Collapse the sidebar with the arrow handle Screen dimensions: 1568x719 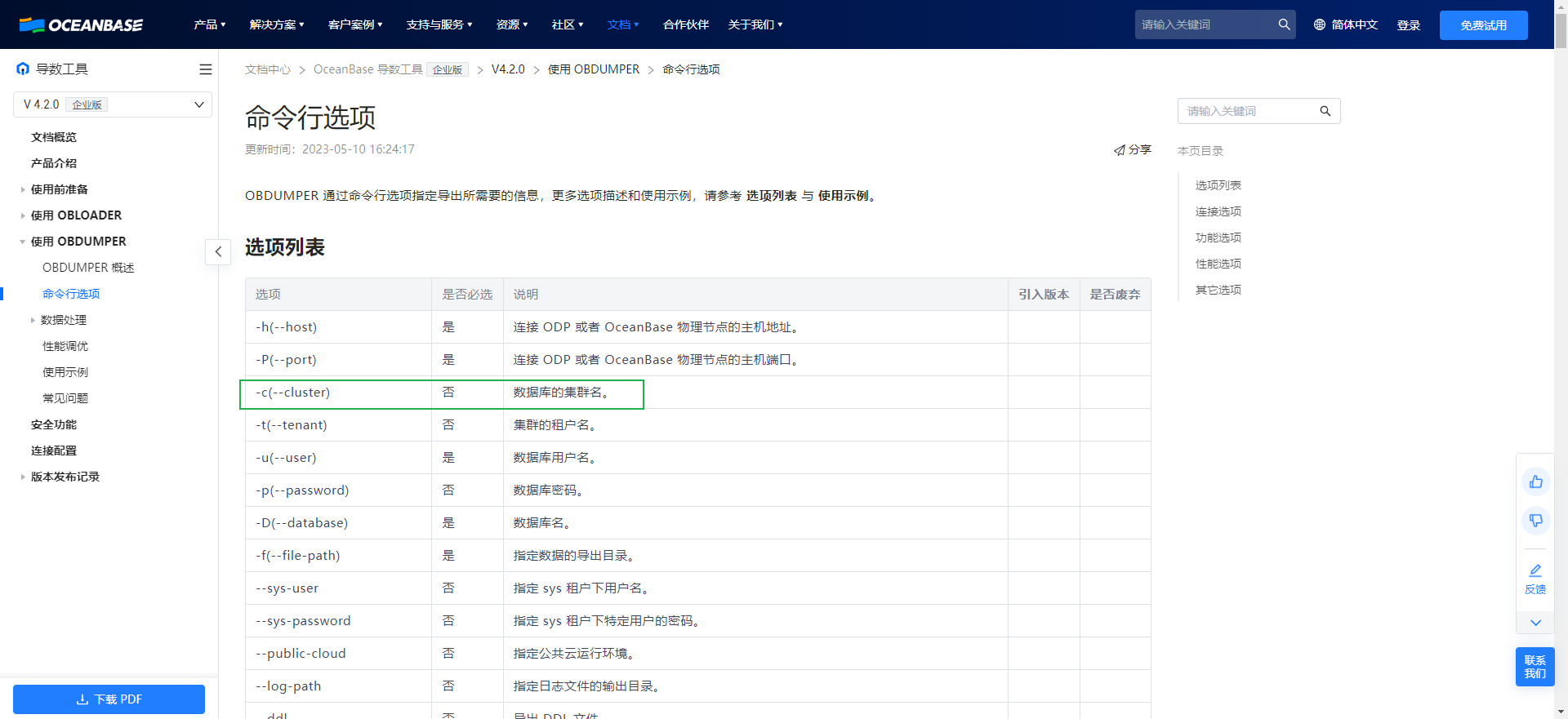click(x=218, y=251)
